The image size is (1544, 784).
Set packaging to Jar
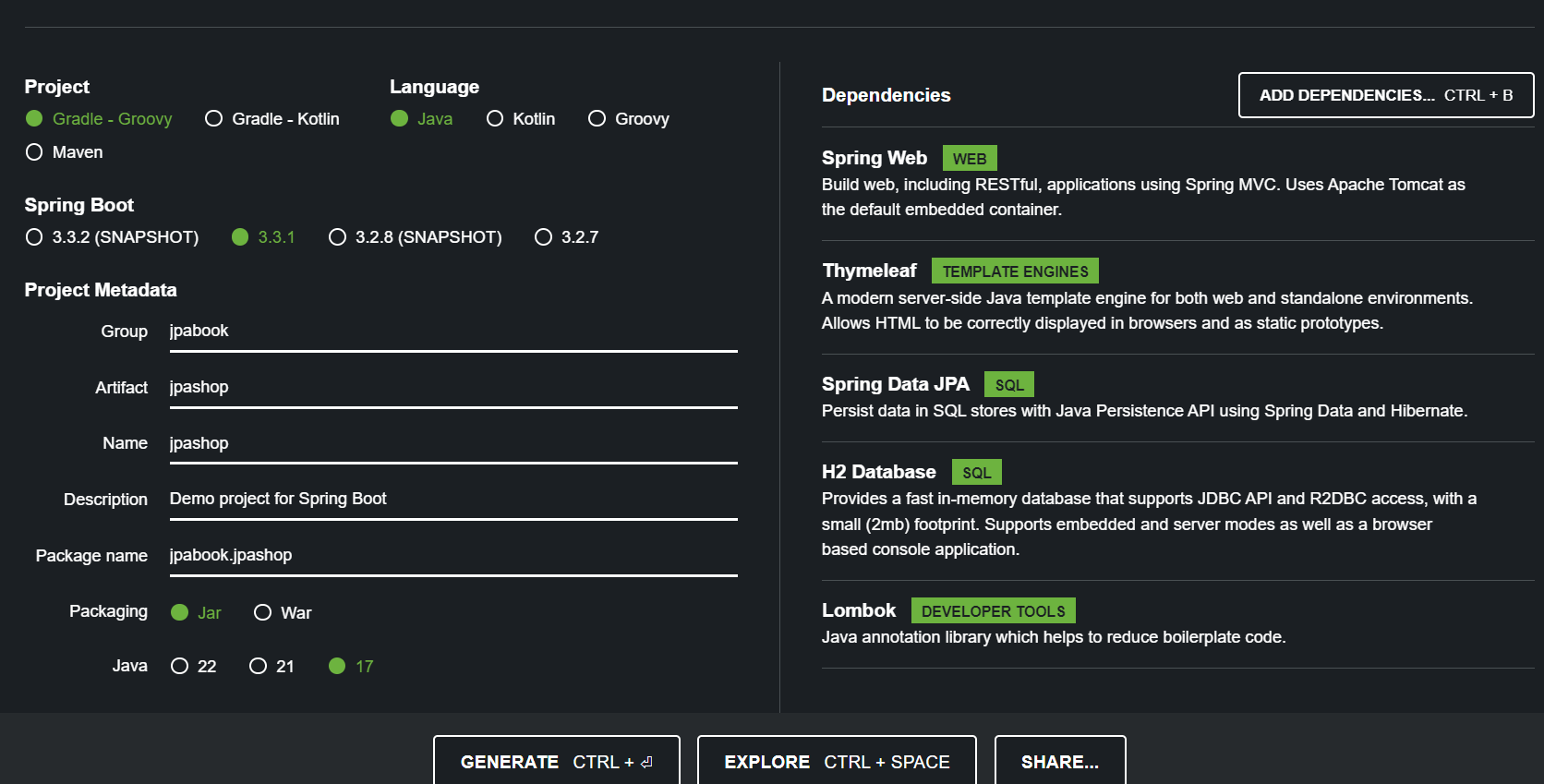196,613
